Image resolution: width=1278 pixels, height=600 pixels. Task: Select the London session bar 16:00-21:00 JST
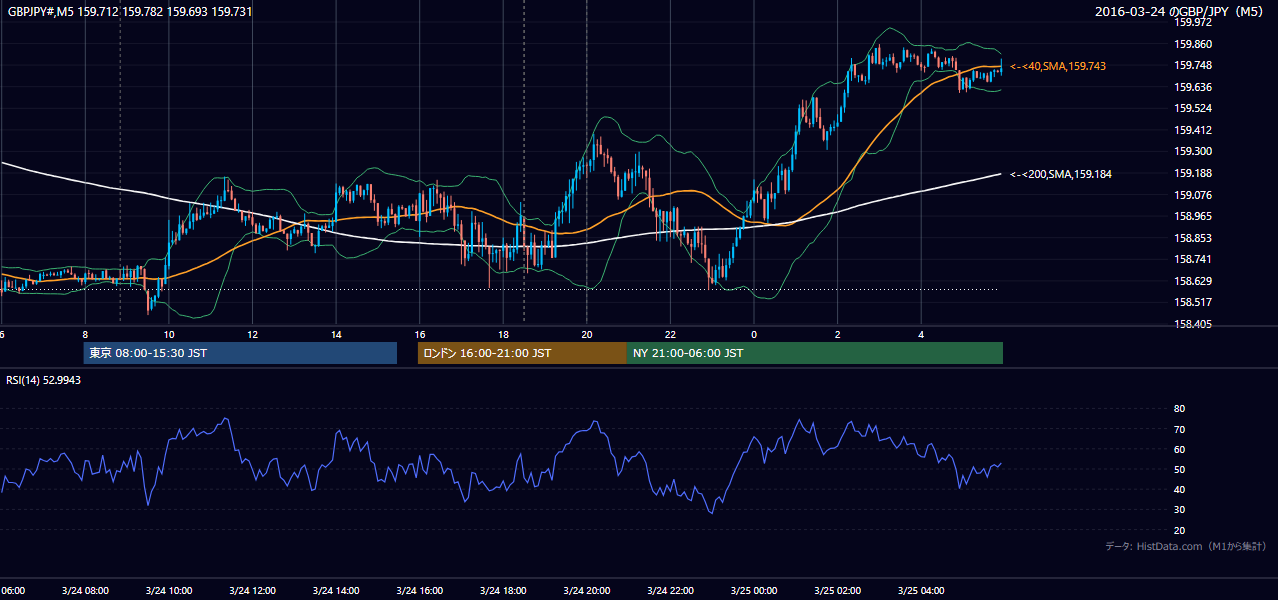pyautogui.click(x=522, y=353)
